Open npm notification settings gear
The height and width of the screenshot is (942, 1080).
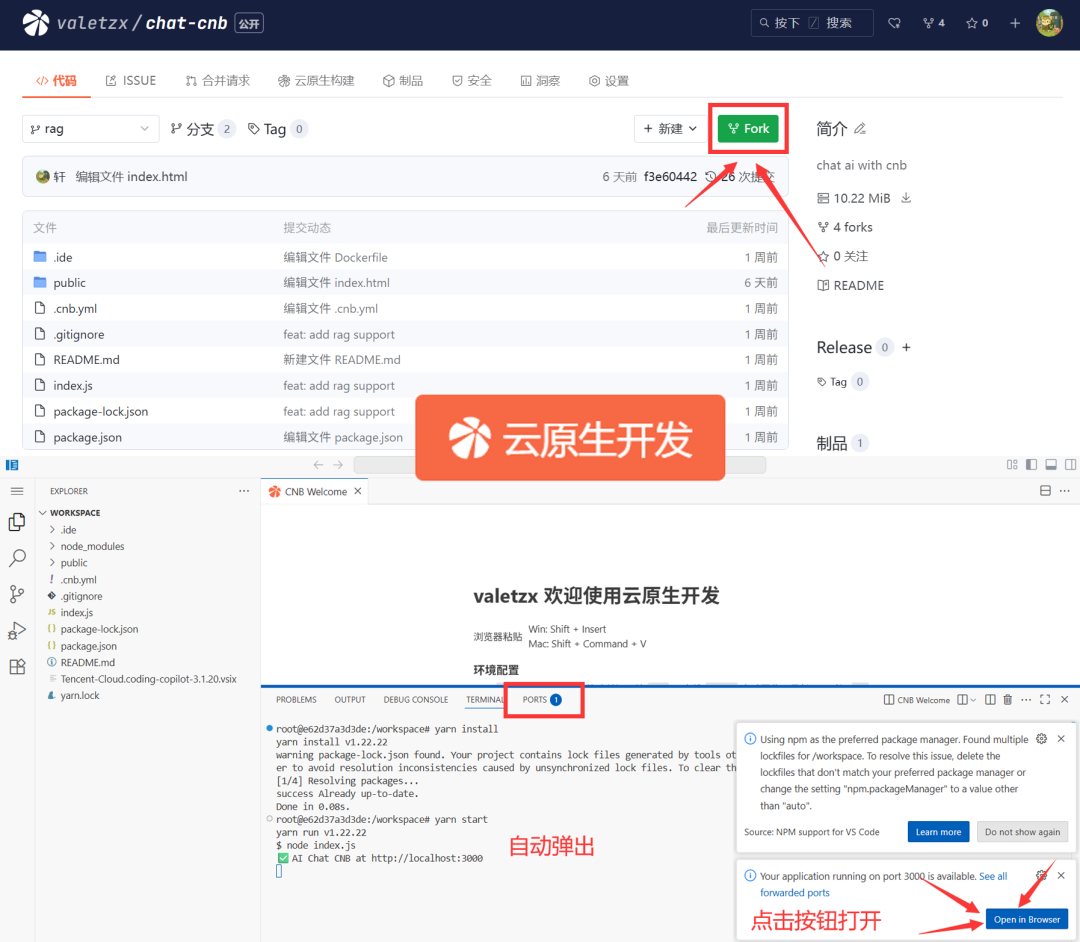1041,739
